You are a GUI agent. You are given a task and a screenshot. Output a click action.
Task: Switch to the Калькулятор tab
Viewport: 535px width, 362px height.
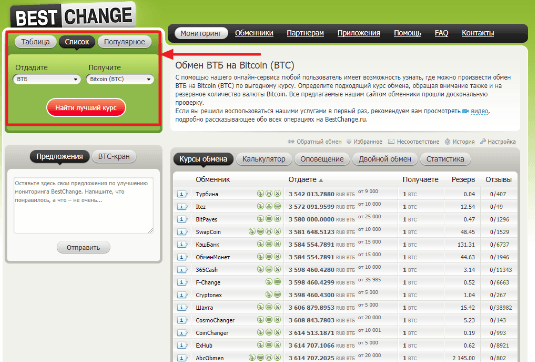click(264, 159)
